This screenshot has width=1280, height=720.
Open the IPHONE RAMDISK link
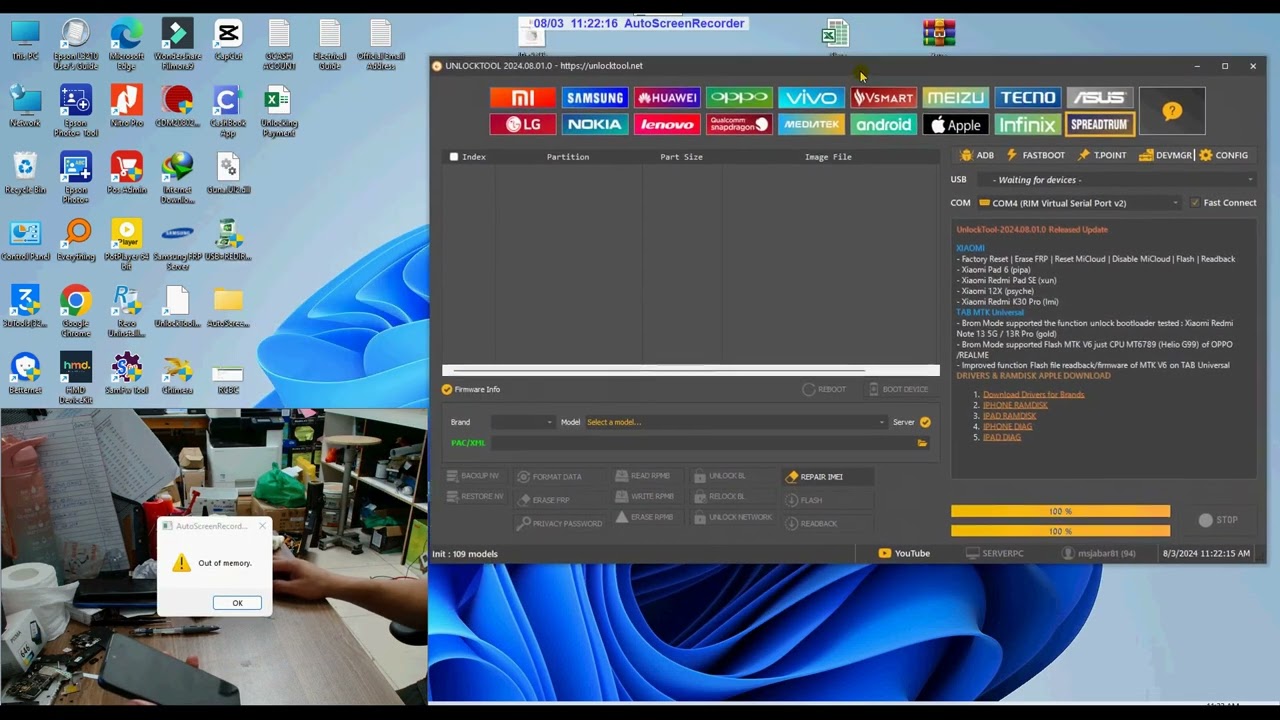coord(1015,405)
